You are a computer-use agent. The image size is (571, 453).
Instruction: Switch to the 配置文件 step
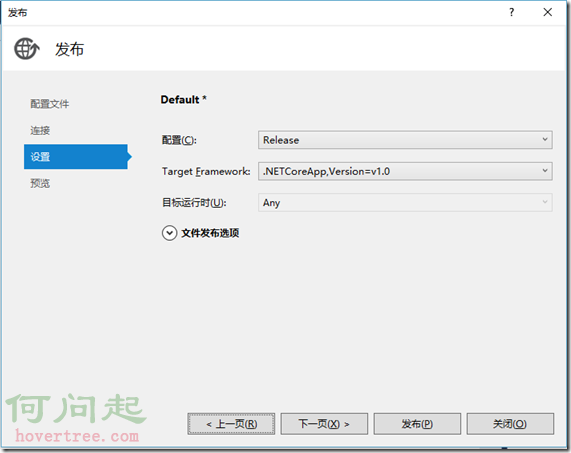[x=50, y=104]
